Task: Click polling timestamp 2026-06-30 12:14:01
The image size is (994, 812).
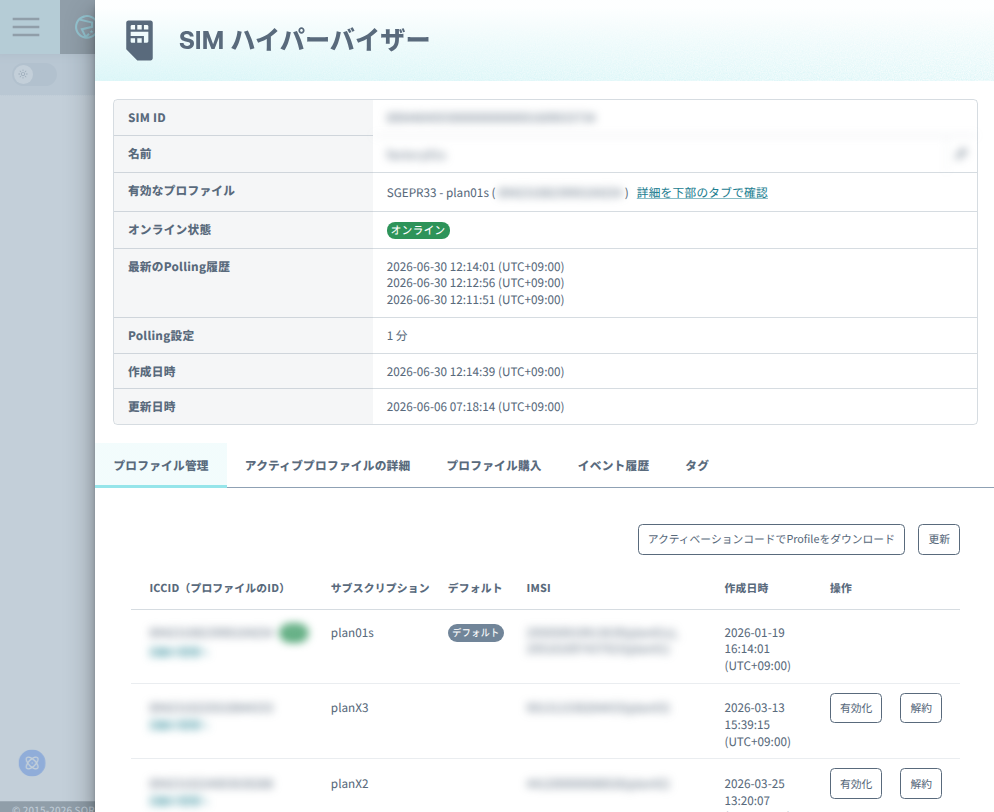Action: (x=475, y=267)
